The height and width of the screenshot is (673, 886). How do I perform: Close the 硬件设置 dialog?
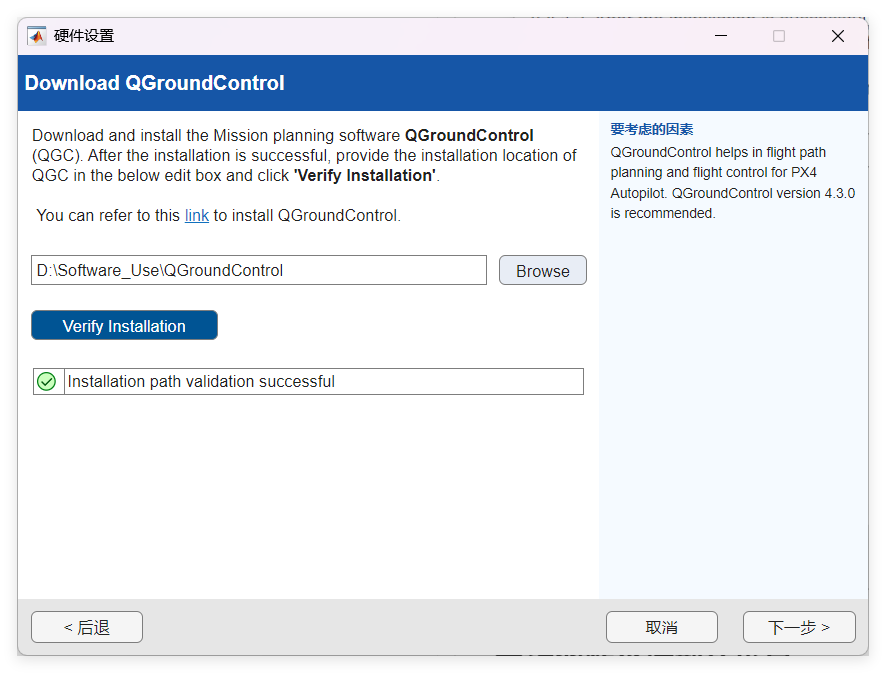click(838, 36)
